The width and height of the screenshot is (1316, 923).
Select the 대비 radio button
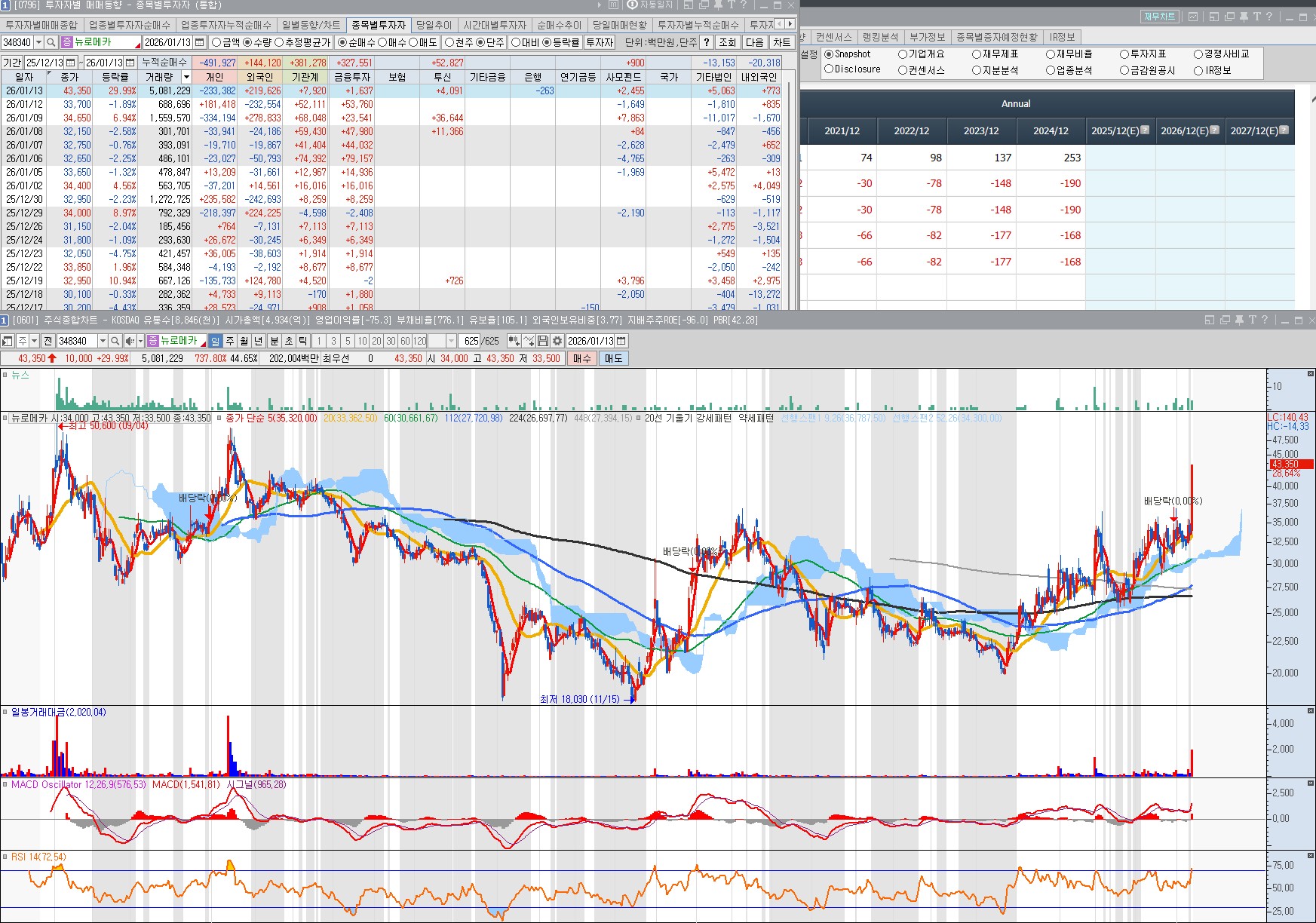[x=516, y=42]
